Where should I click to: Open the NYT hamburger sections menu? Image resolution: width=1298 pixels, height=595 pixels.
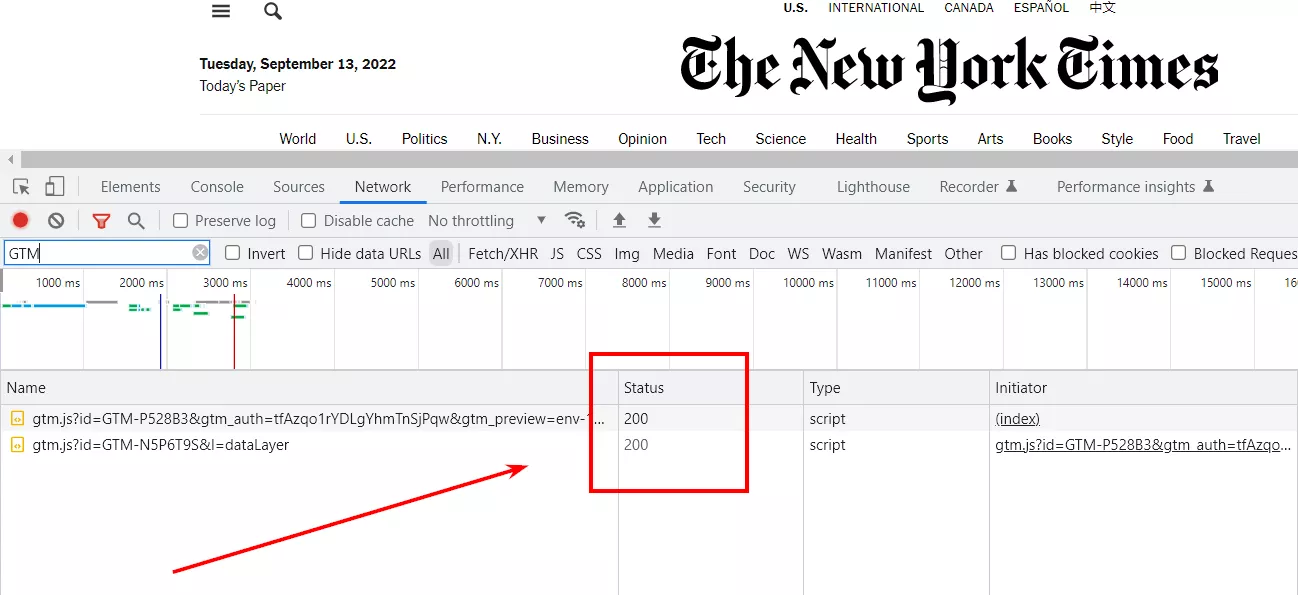pos(221,11)
